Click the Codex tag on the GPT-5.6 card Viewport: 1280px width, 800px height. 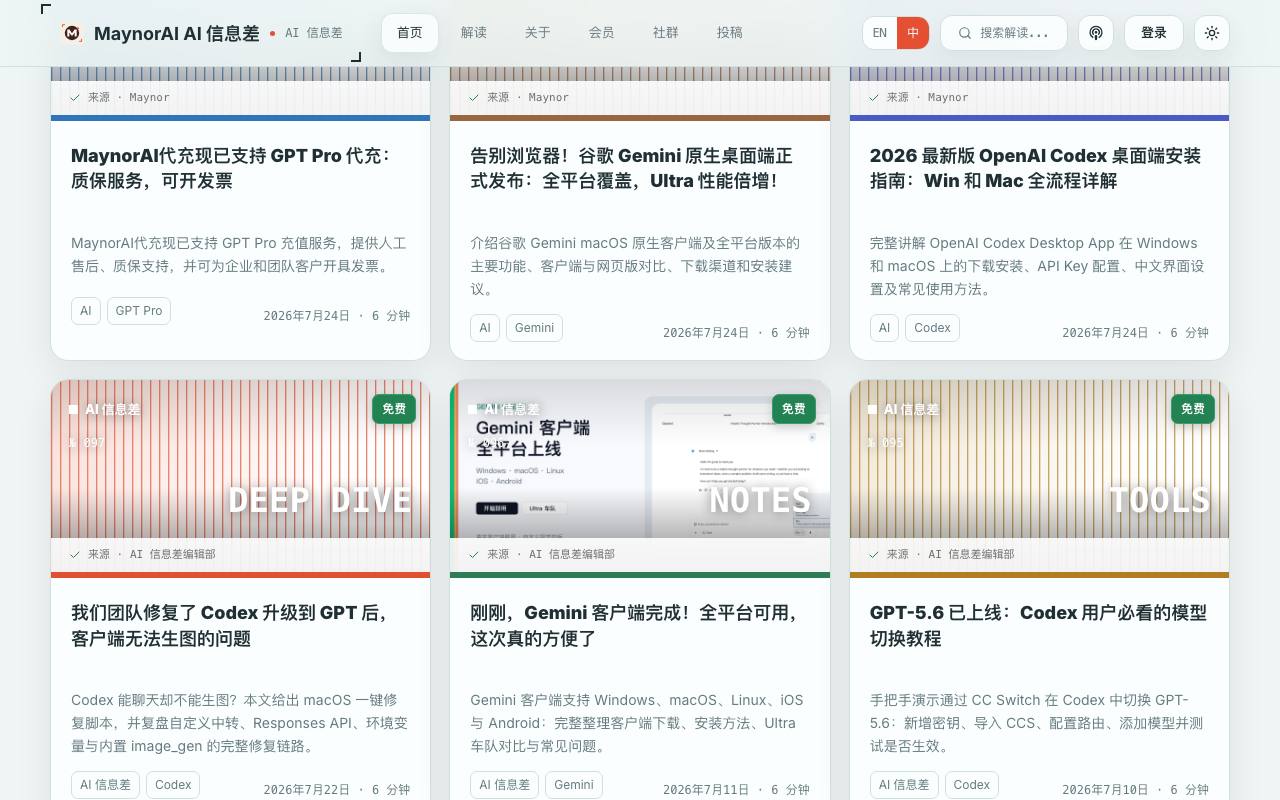[971, 785]
